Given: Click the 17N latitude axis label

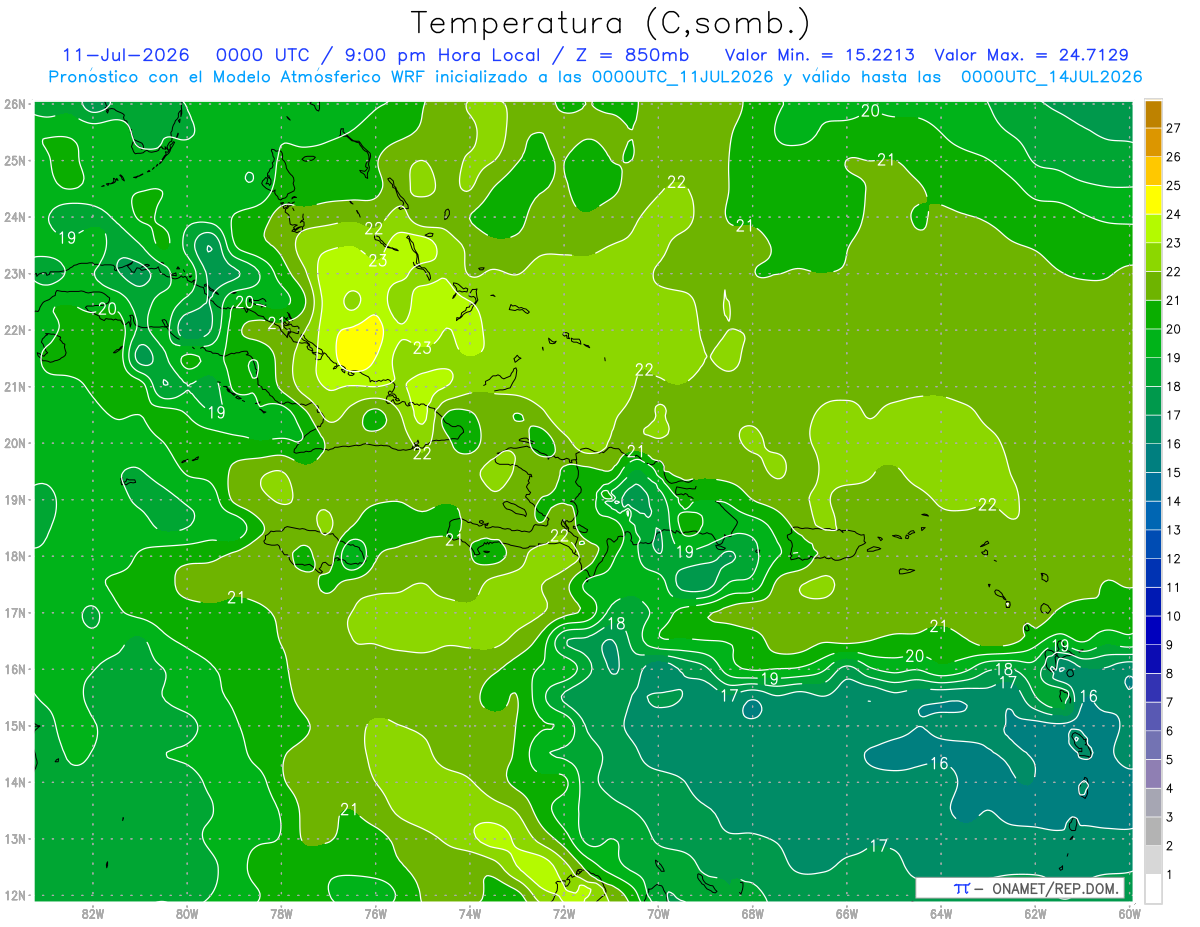Looking at the screenshot, I should pyautogui.click(x=14, y=613).
